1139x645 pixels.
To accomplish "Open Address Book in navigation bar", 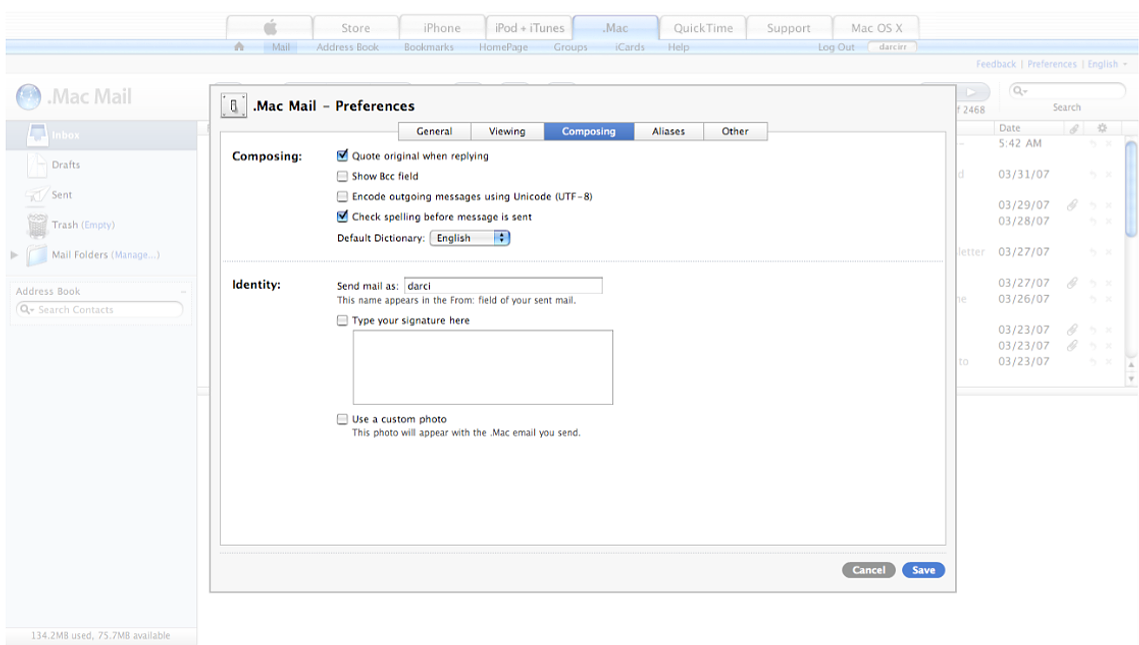I will click(347, 47).
